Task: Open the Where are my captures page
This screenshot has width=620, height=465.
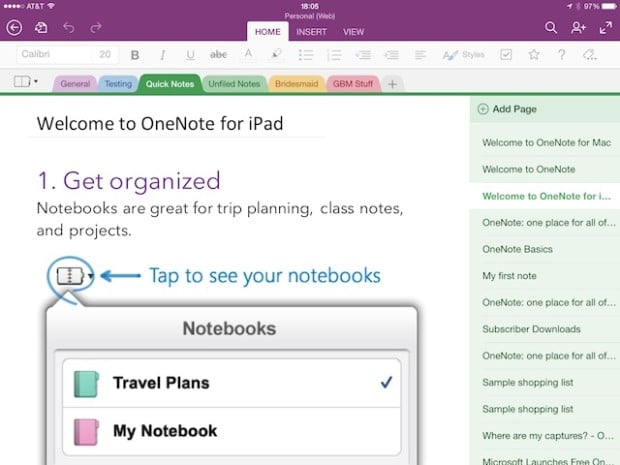Action: pos(545,436)
